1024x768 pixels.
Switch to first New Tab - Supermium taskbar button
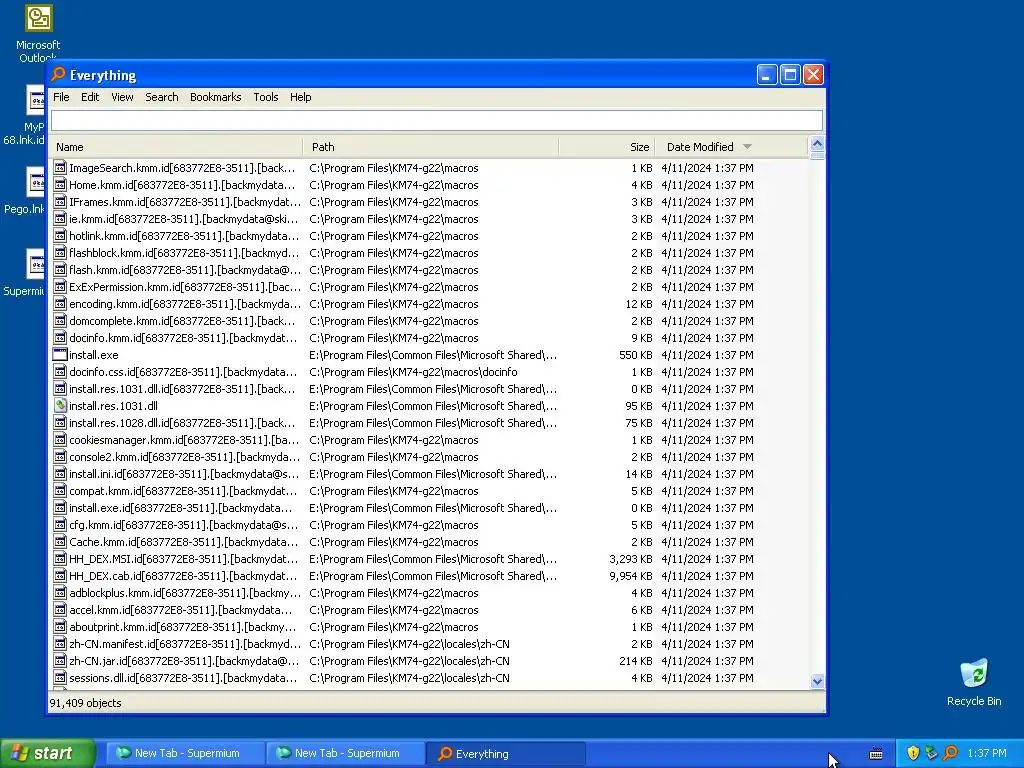click(184, 753)
